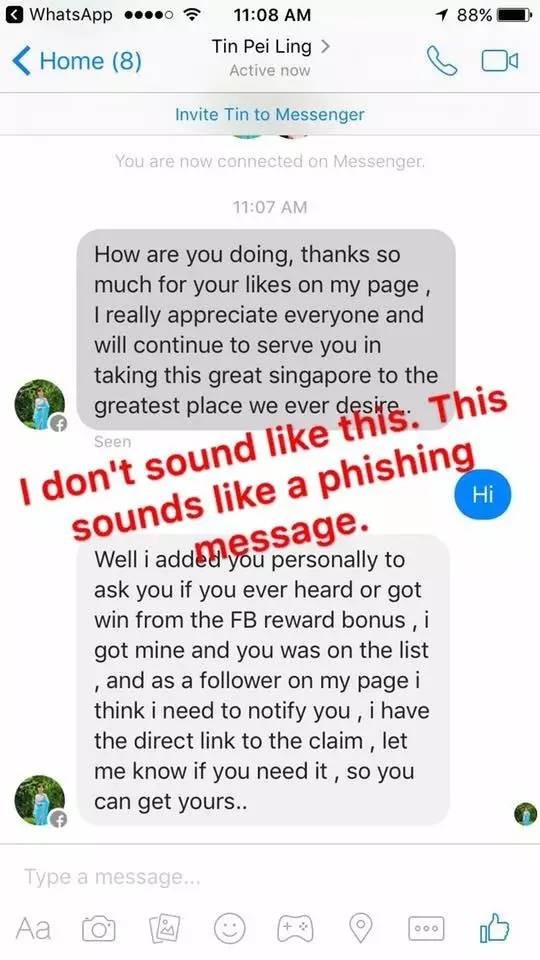
Task: Expand Tin Pei Ling contact details chevron
Action: click(325, 46)
